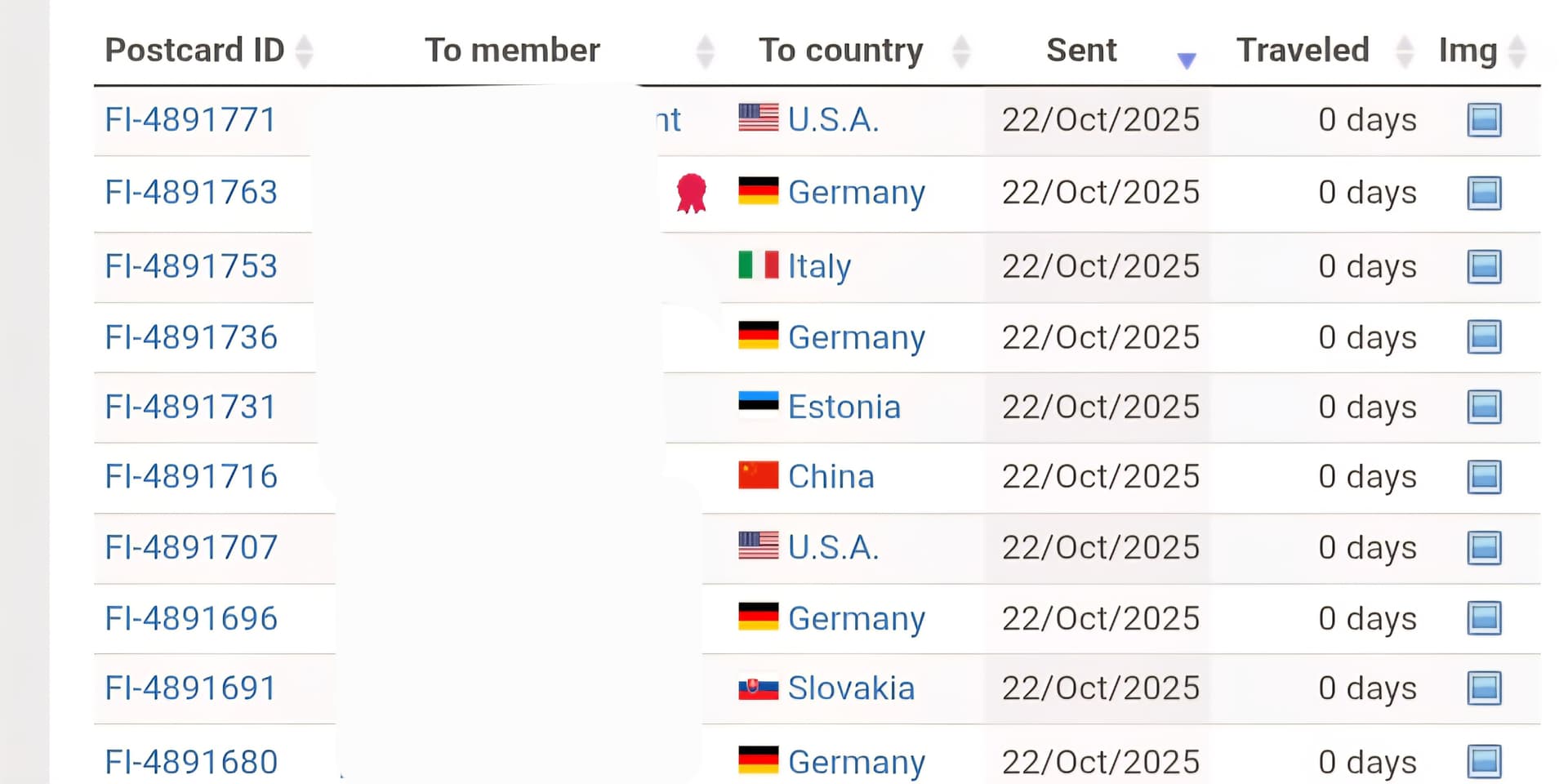Open postcard FI-4891680 link
This screenshot has height=784, width=1568.
191,762
